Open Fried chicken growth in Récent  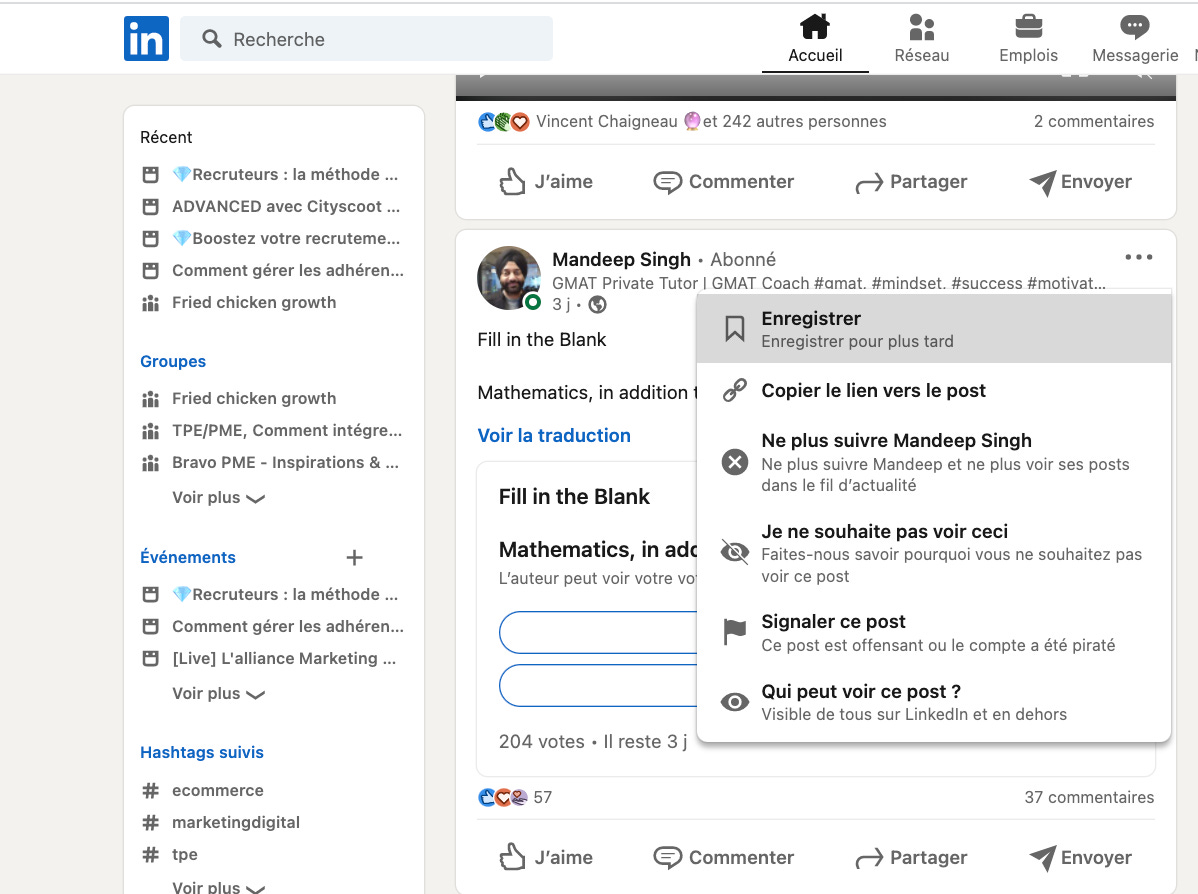[254, 303]
